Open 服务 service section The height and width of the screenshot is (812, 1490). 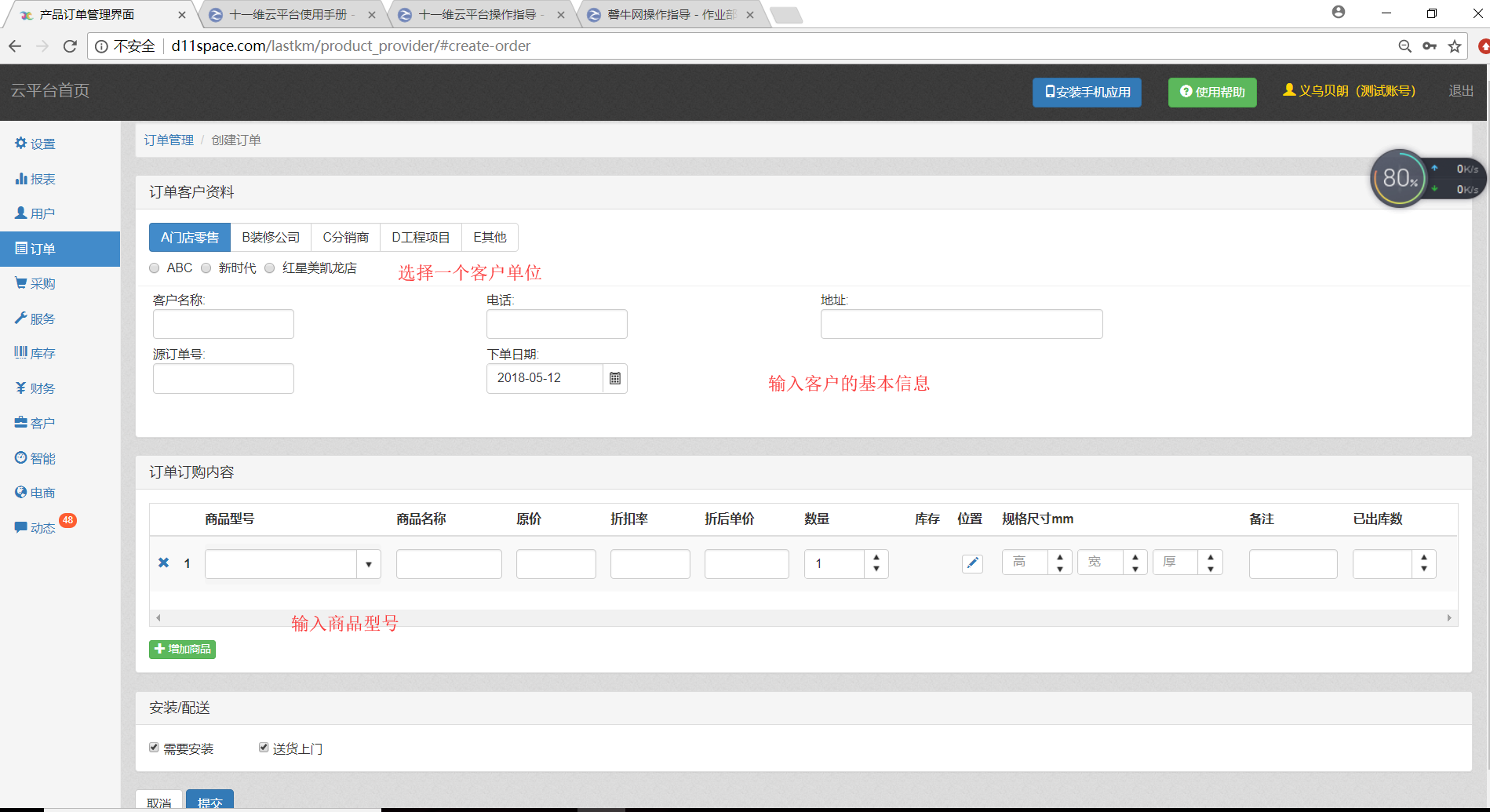coord(35,319)
